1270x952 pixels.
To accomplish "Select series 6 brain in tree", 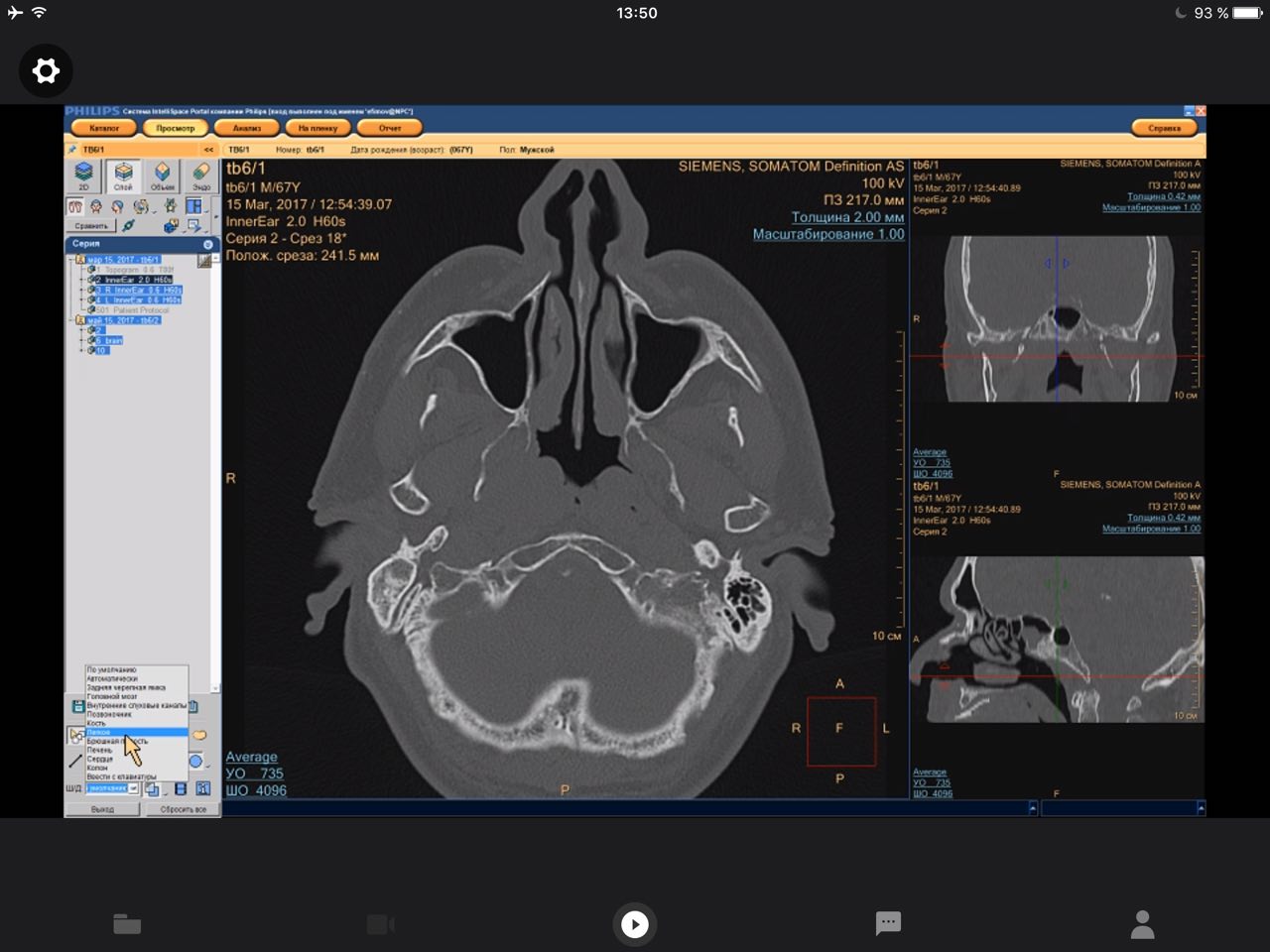I will click(109, 340).
